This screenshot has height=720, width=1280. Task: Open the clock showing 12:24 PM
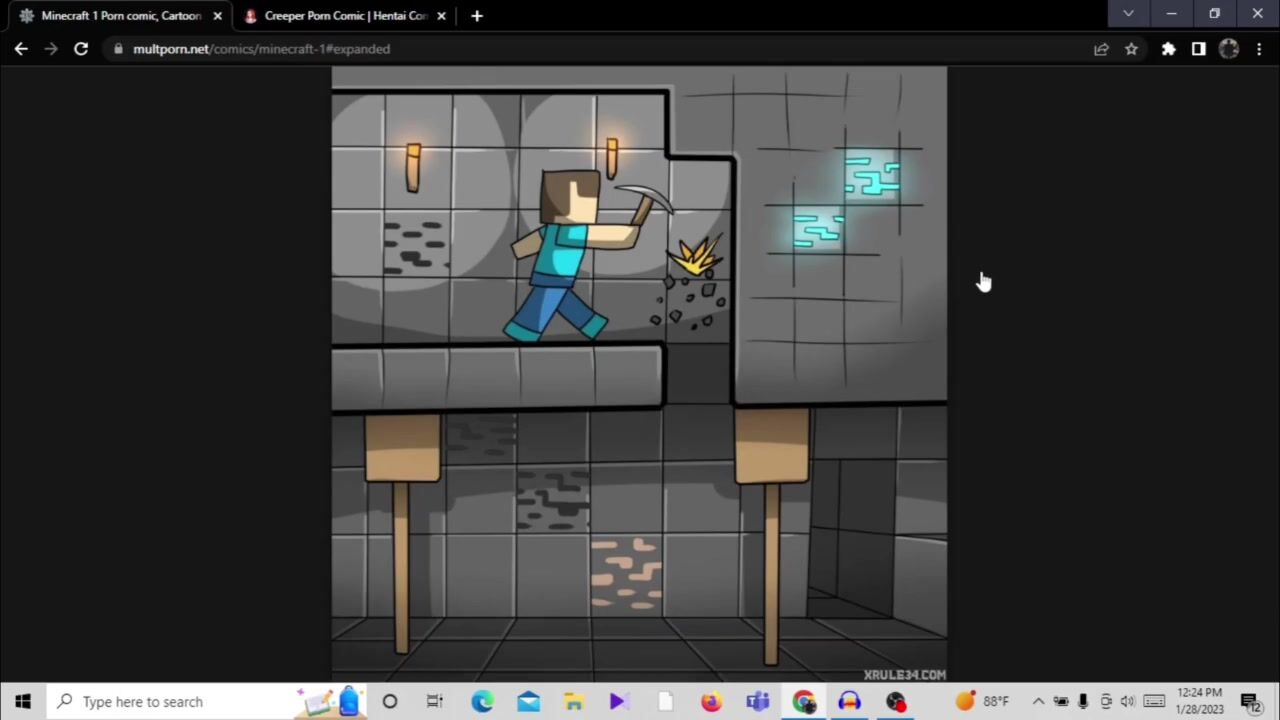click(x=1199, y=701)
